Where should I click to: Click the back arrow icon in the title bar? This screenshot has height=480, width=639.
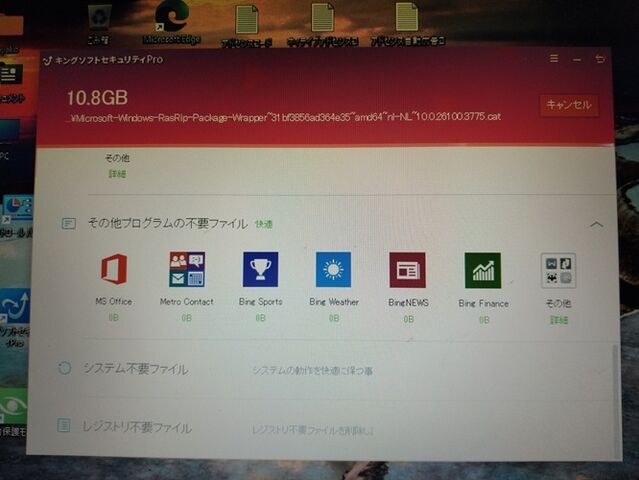[x=599, y=59]
